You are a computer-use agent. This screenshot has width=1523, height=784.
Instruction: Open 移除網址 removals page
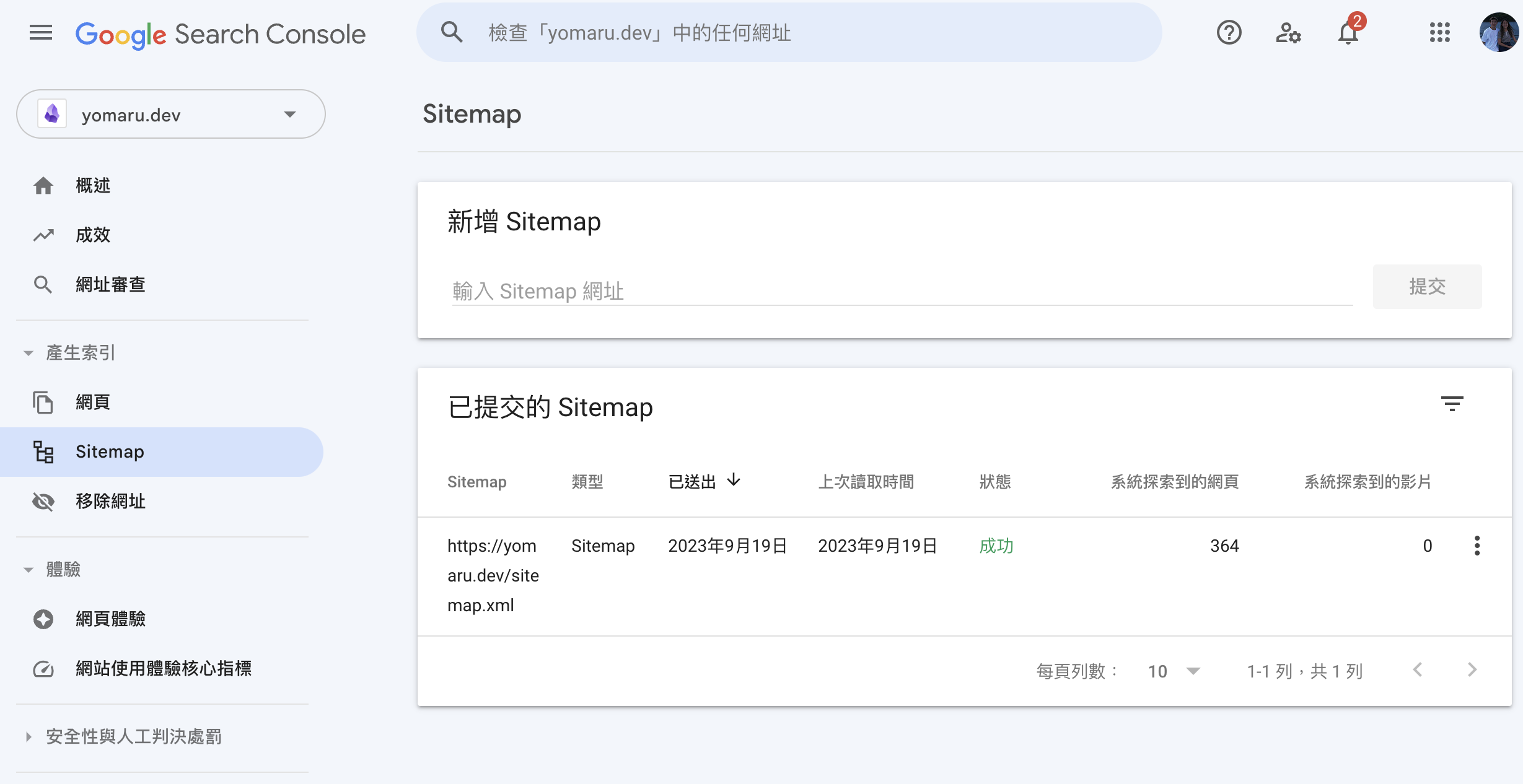(110, 501)
